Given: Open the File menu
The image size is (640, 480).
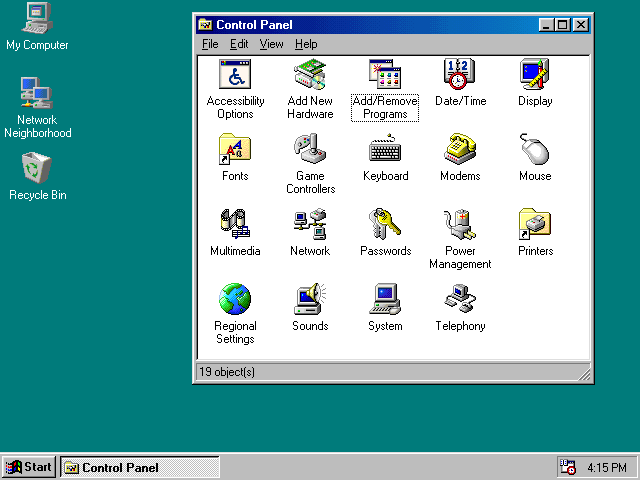Looking at the screenshot, I should (210, 44).
